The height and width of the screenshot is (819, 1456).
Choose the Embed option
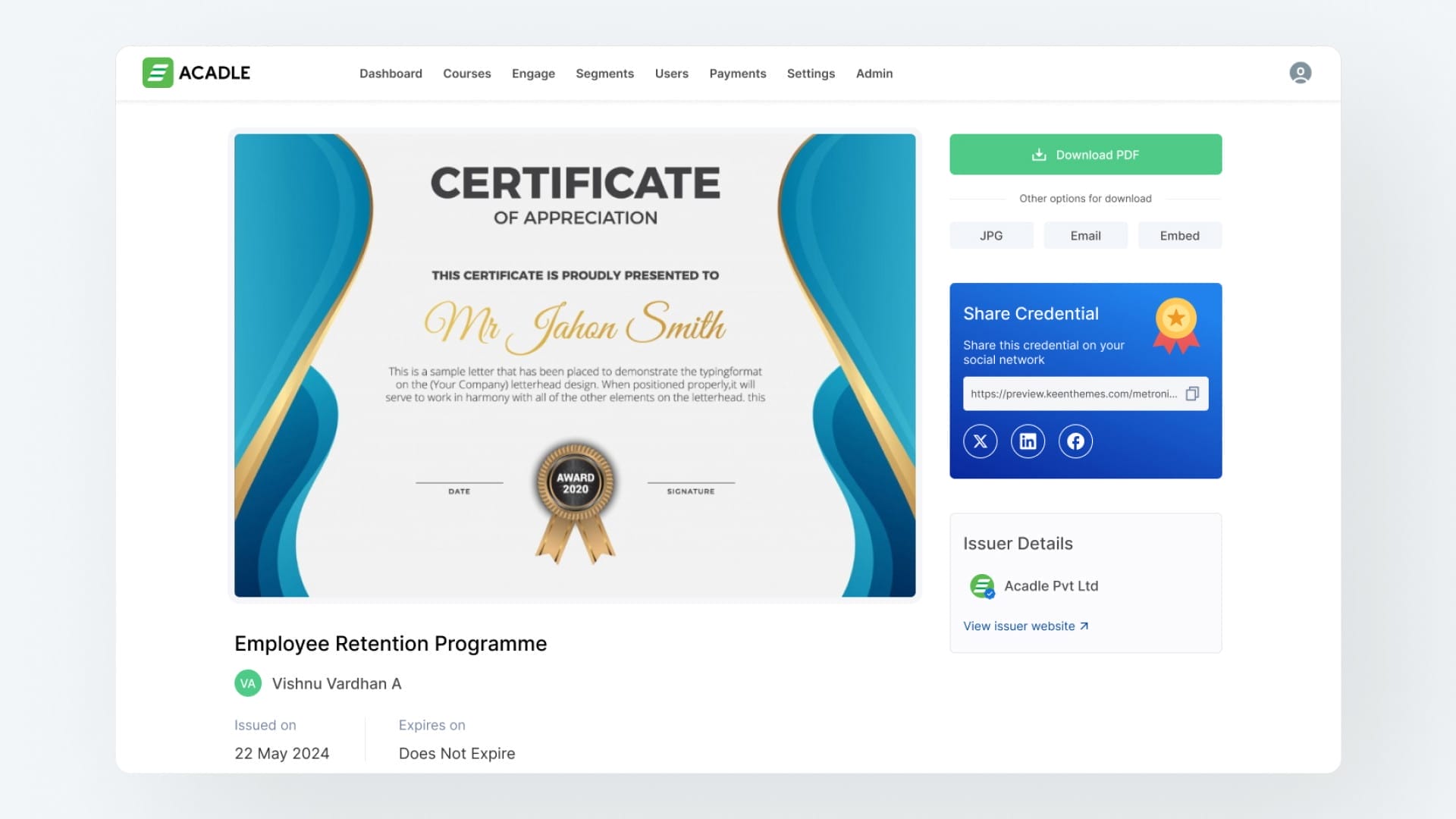1179,236
